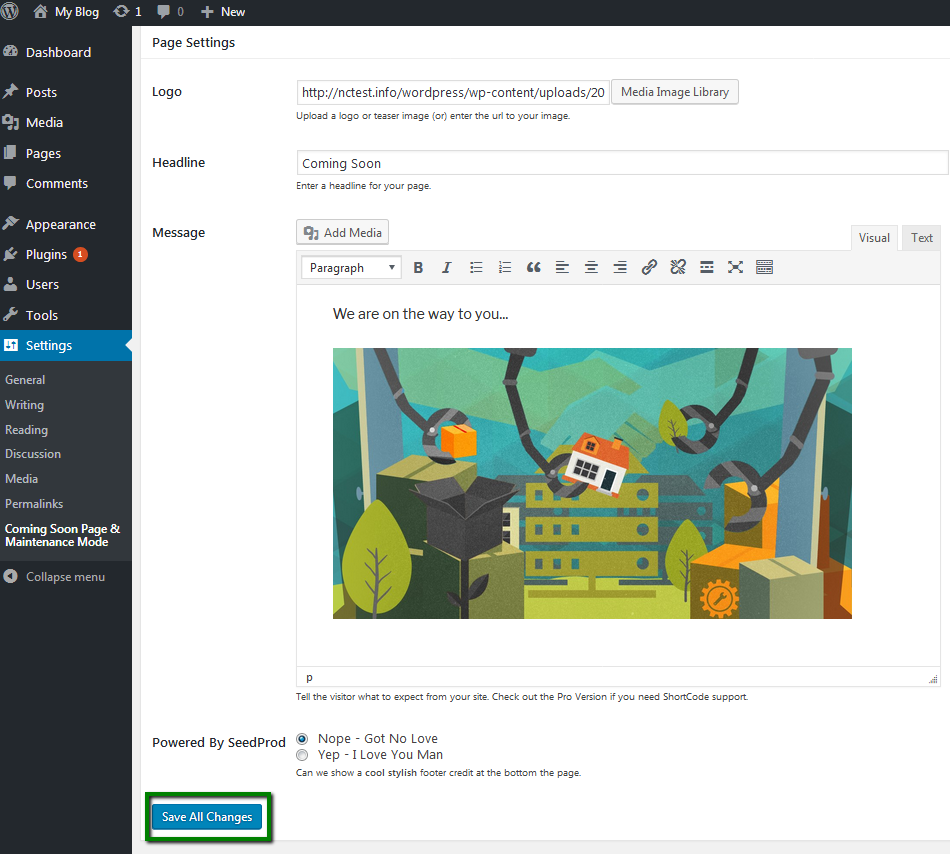Open the Appearance menu
950x854 pixels.
click(65, 224)
